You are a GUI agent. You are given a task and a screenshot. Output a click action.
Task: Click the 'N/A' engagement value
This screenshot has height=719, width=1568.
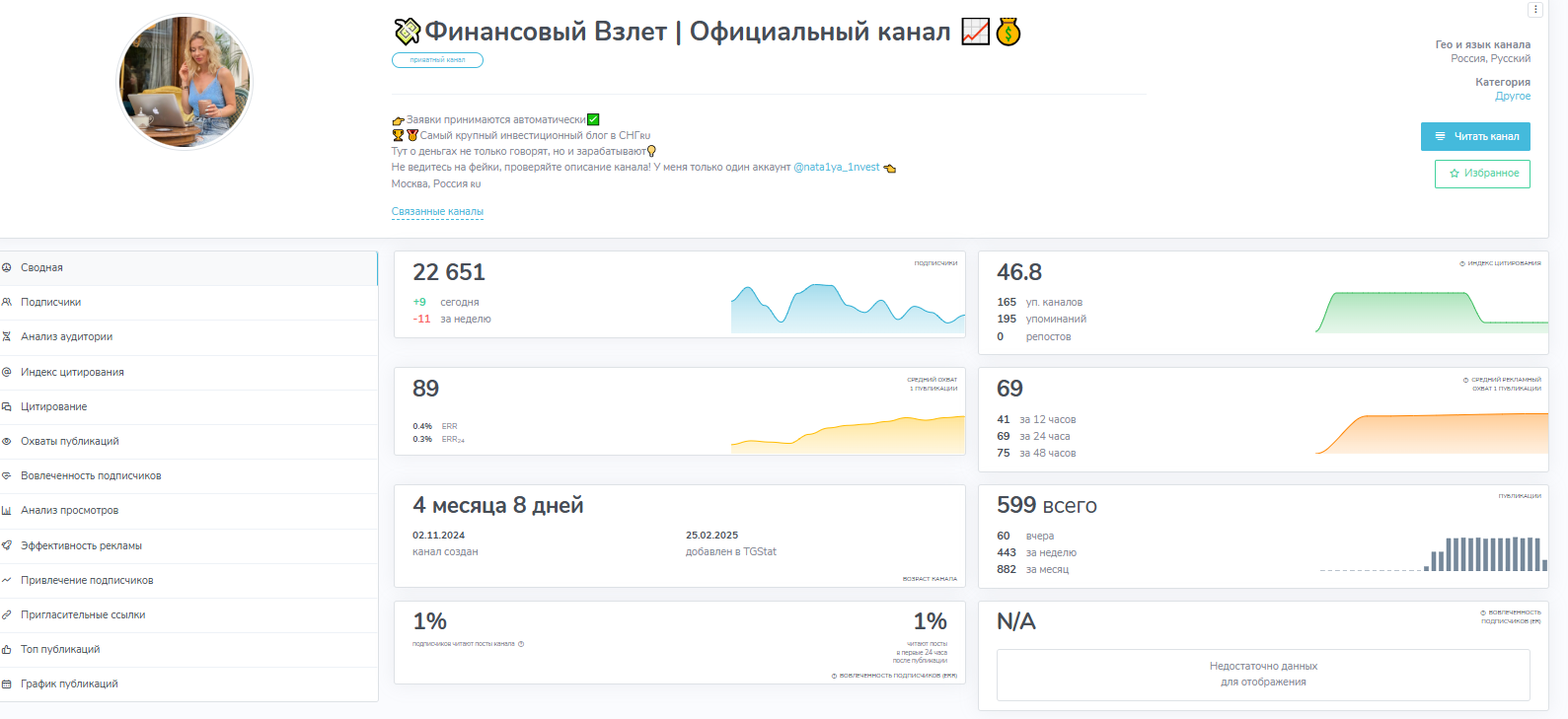click(1016, 621)
